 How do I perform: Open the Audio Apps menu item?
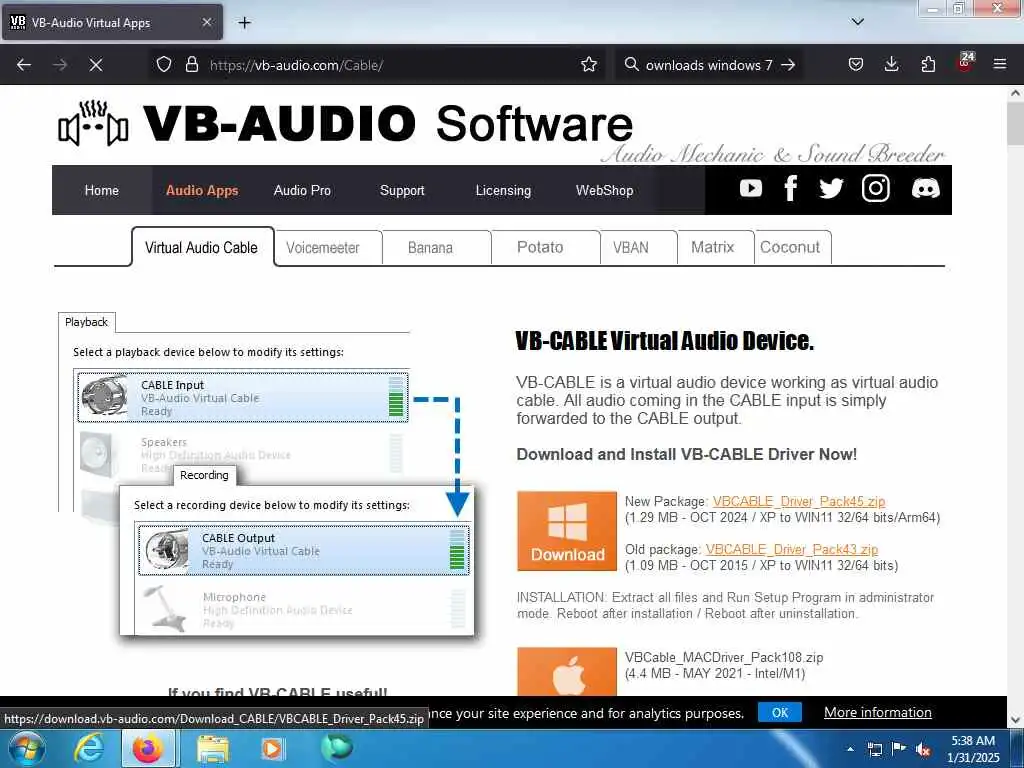point(202,190)
